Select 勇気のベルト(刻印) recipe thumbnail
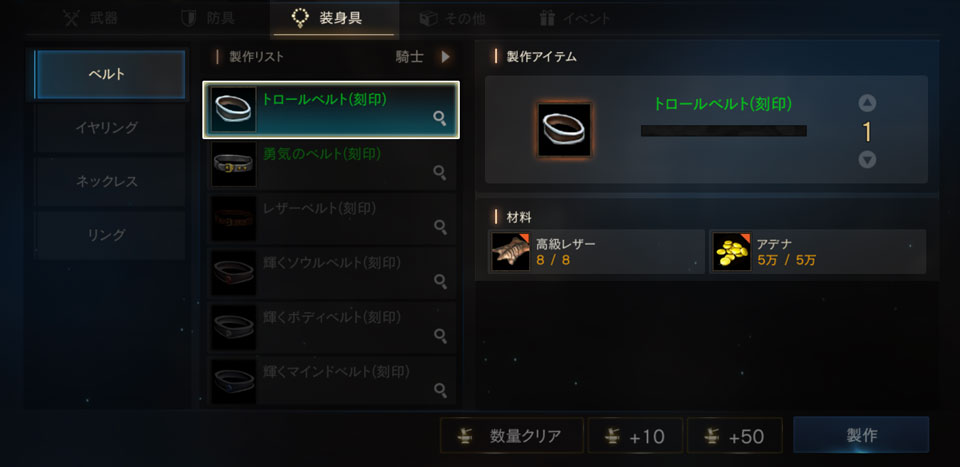The image size is (960, 467). (234, 164)
